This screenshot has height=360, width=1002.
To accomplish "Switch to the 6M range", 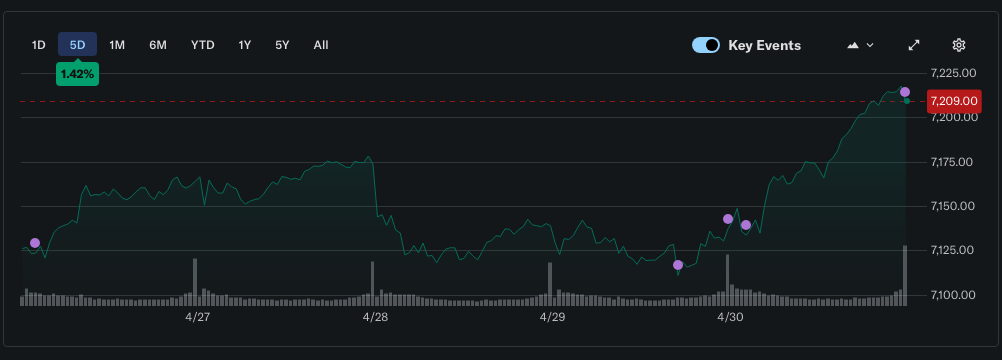I will tap(158, 45).
